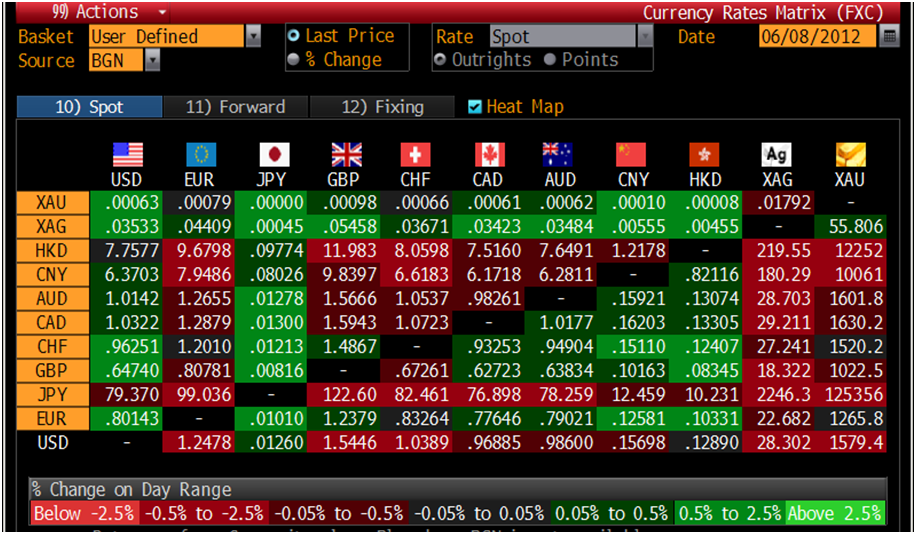Open the calendar icon next to Date
The height and width of the screenshot is (534, 916).
pyautogui.click(x=889, y=36)
